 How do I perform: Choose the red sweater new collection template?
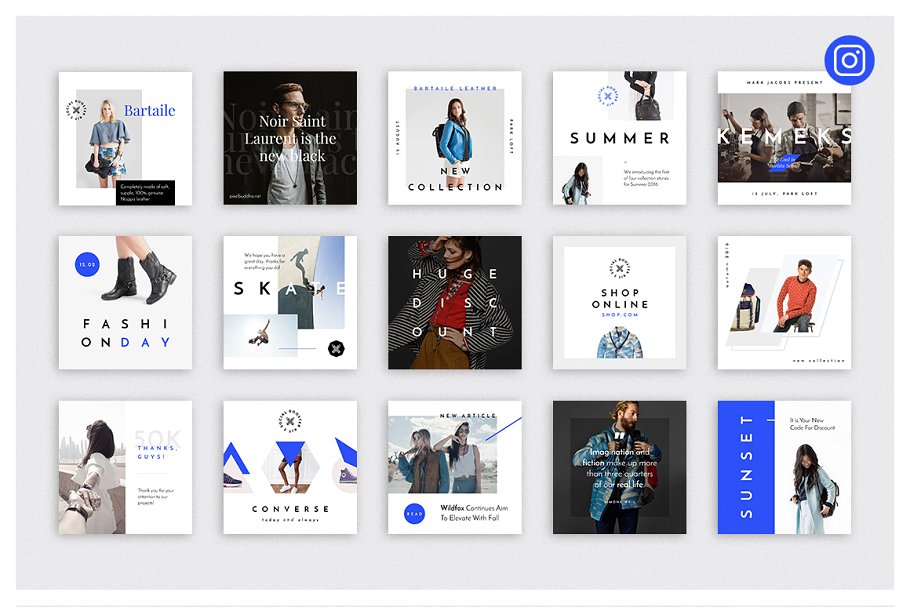point(784,303)
